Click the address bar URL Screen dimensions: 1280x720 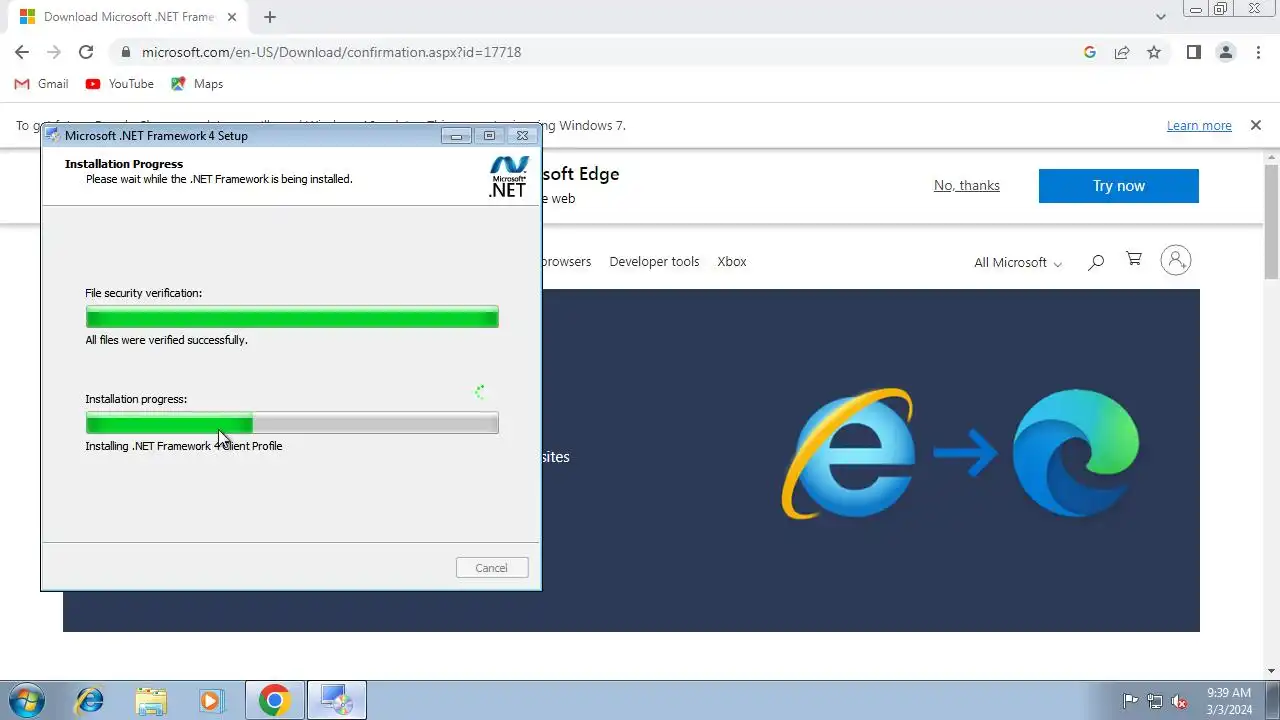pos(331,52)
